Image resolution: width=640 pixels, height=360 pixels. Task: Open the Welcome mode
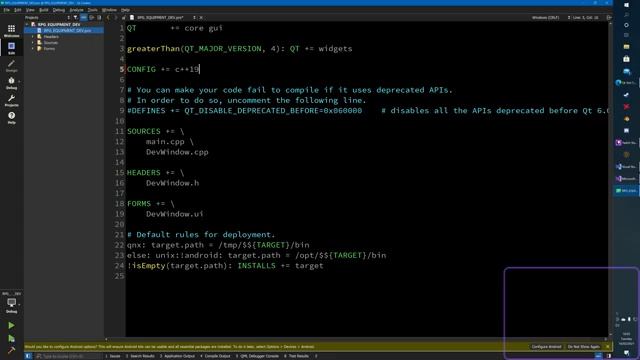pos(11,31)
